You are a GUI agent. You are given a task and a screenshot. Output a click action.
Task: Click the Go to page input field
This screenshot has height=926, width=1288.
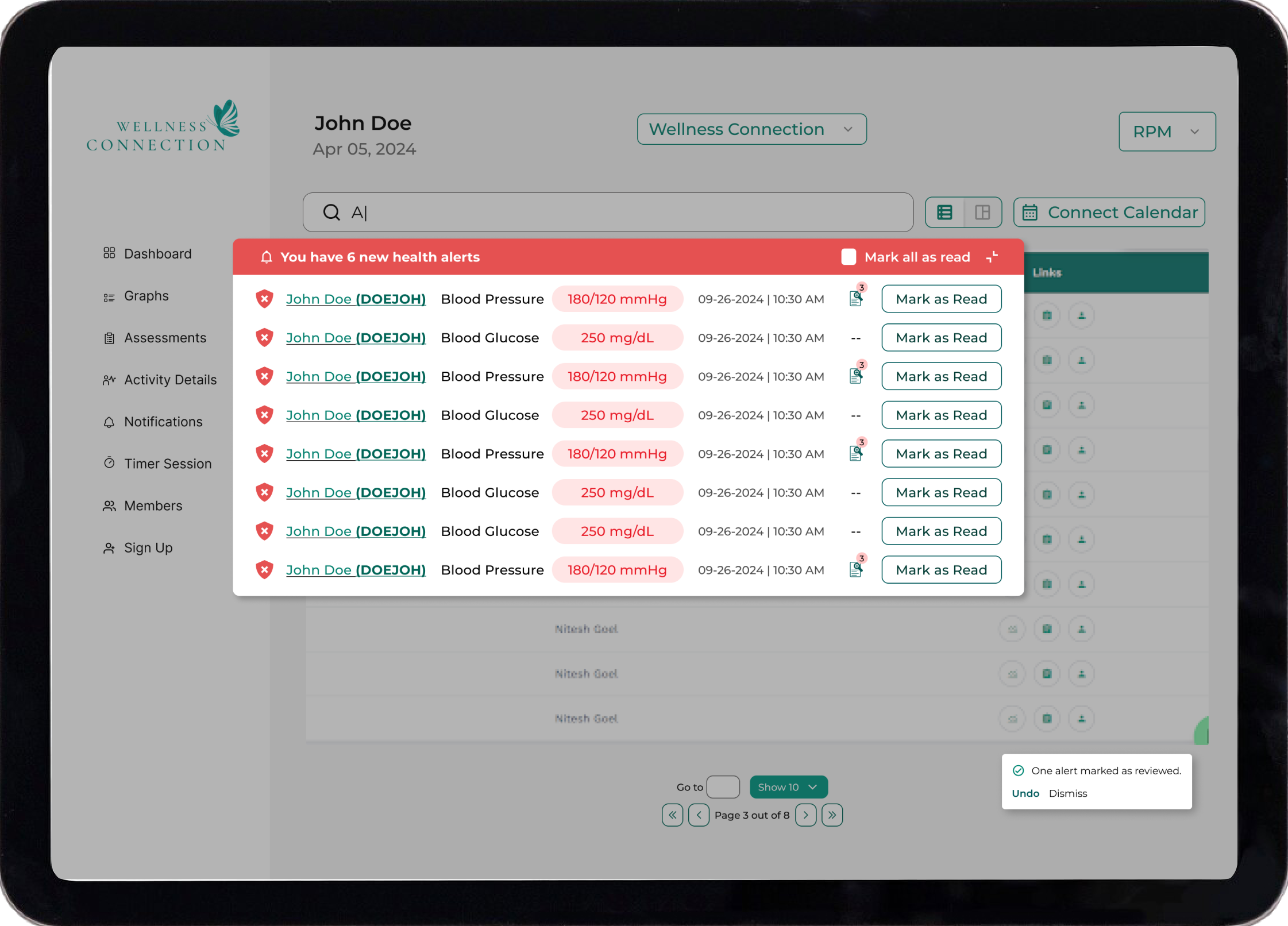coord(723,787)
